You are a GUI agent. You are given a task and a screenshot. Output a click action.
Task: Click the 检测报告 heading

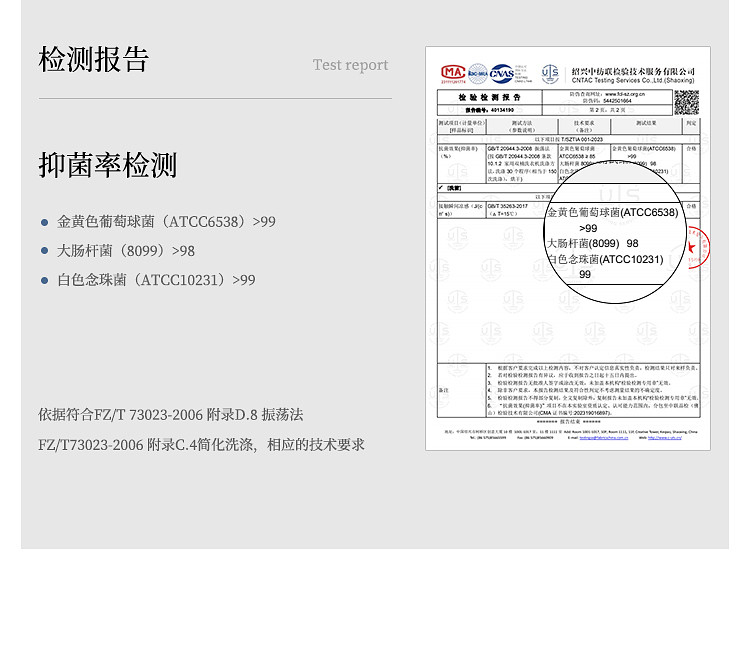click(x=93, y=60)
